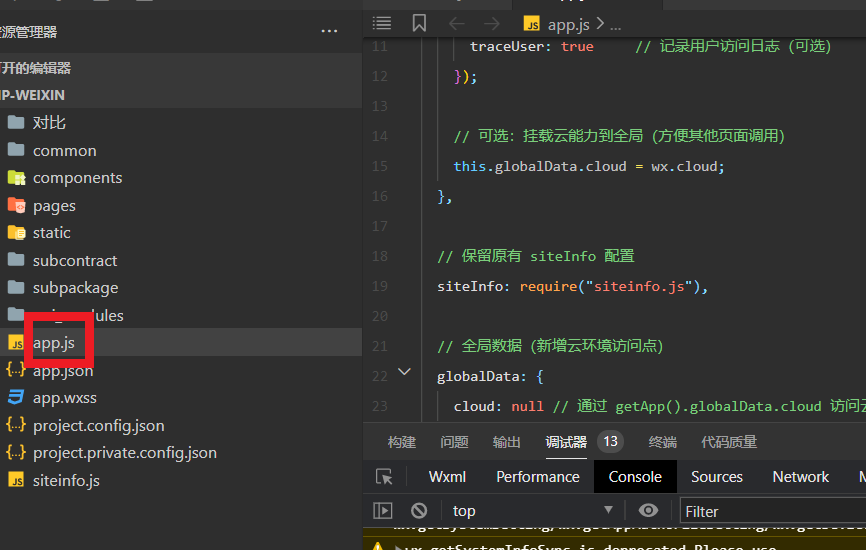866x550 pixels.
Task: Open the Network tab
Action: click(x=801, y=477)
